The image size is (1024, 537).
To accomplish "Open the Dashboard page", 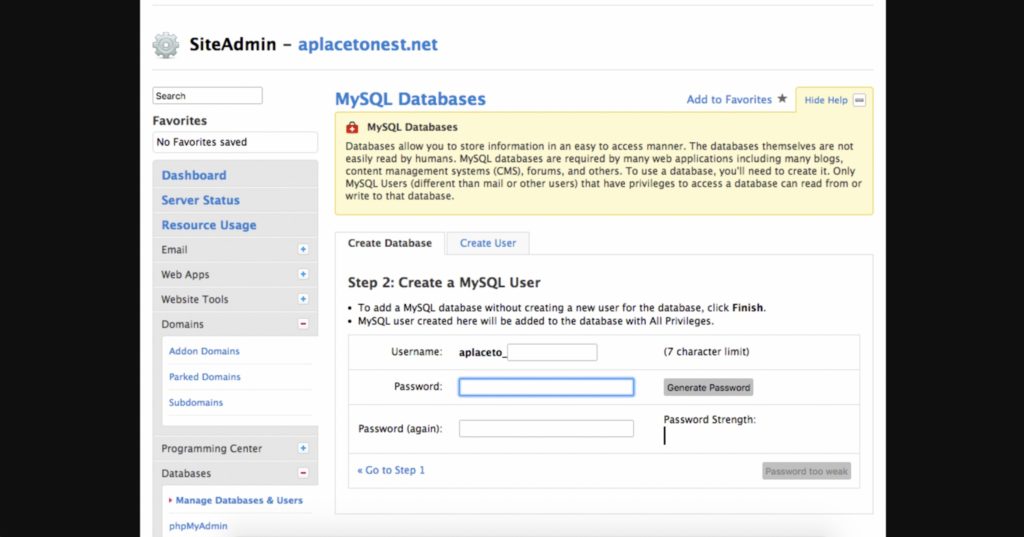I will coord(194,175).
